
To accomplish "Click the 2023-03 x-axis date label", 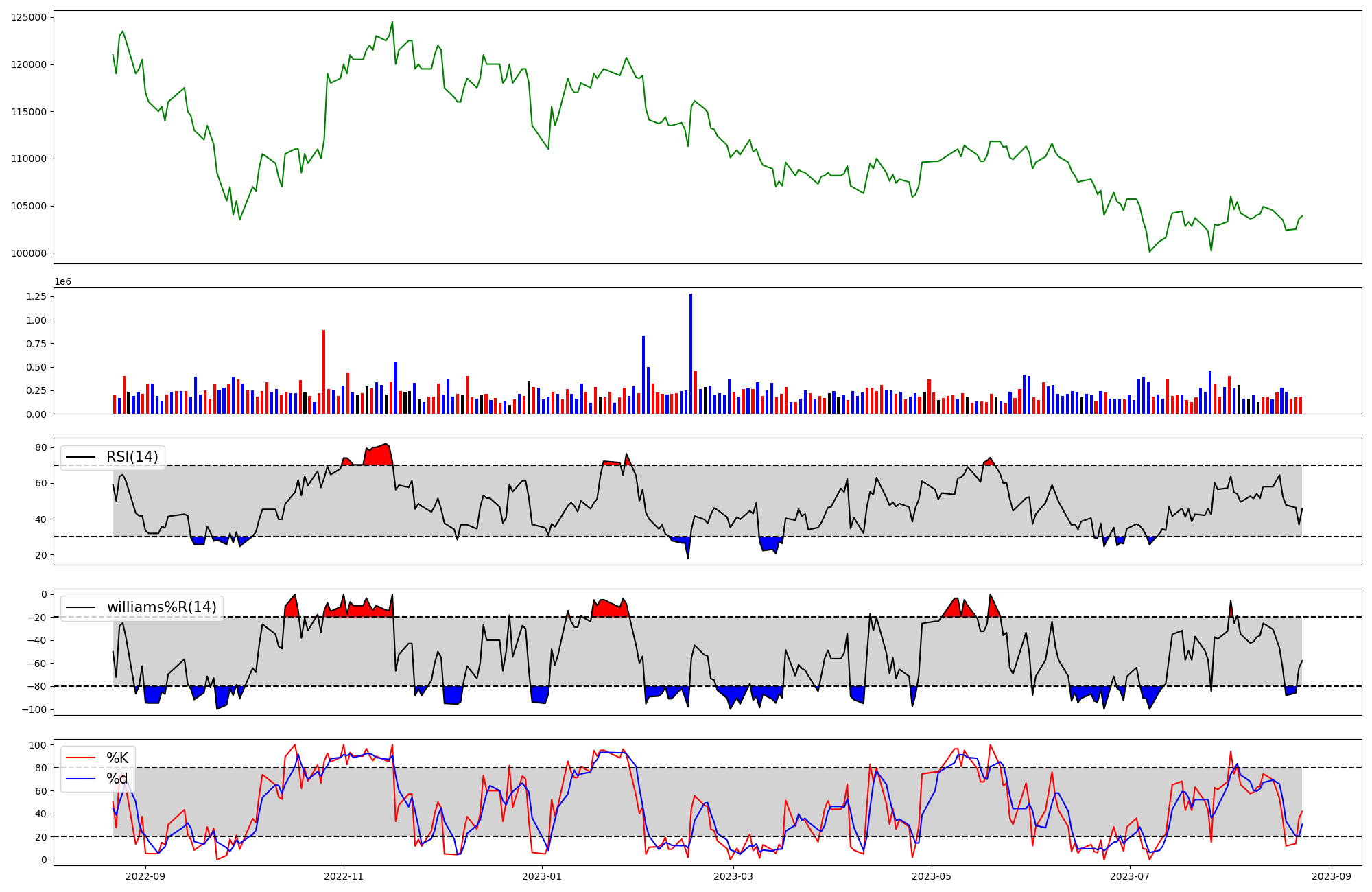I will [733, 876].
